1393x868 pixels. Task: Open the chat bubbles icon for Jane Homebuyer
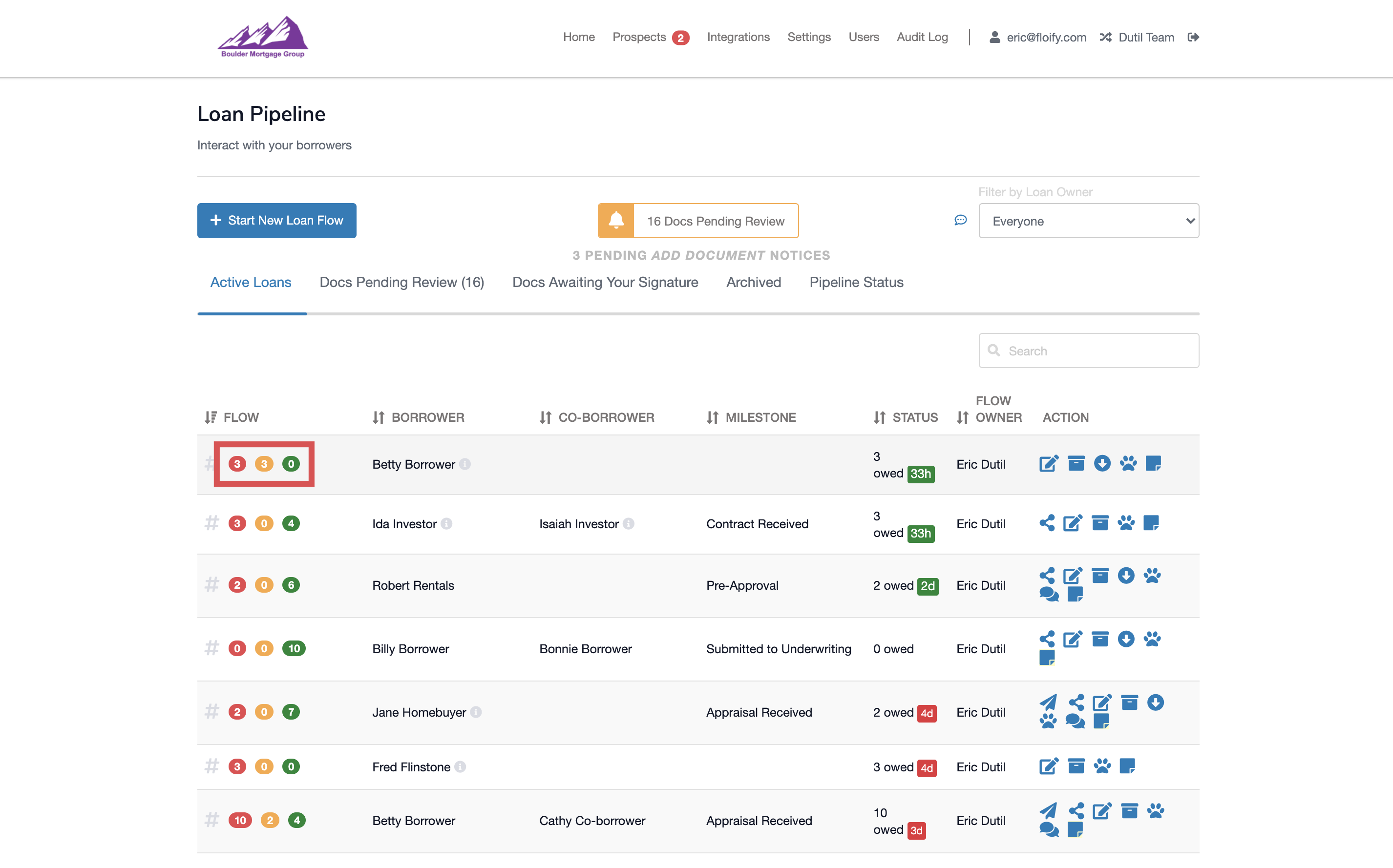[x=1075, y=721]
